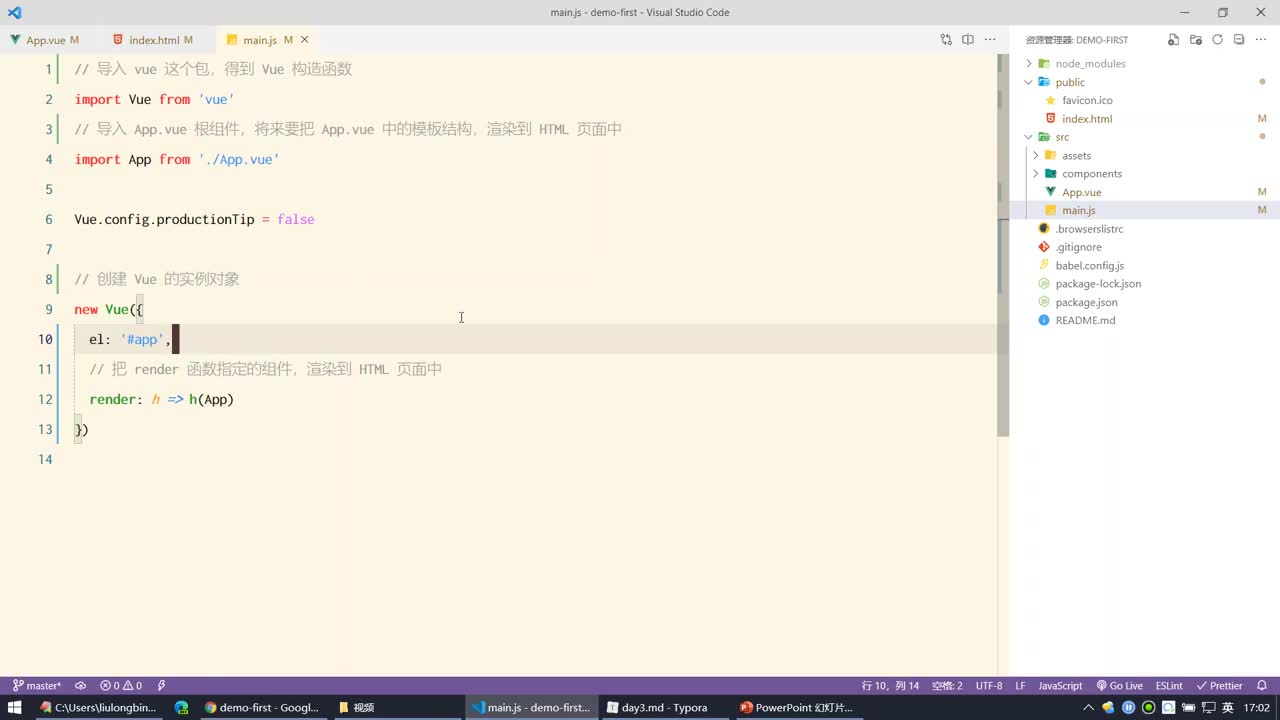1280x720 pixels.
Task: Open notifications bell in status bar
Action: pyautogui.click(x=1264, y=686)
